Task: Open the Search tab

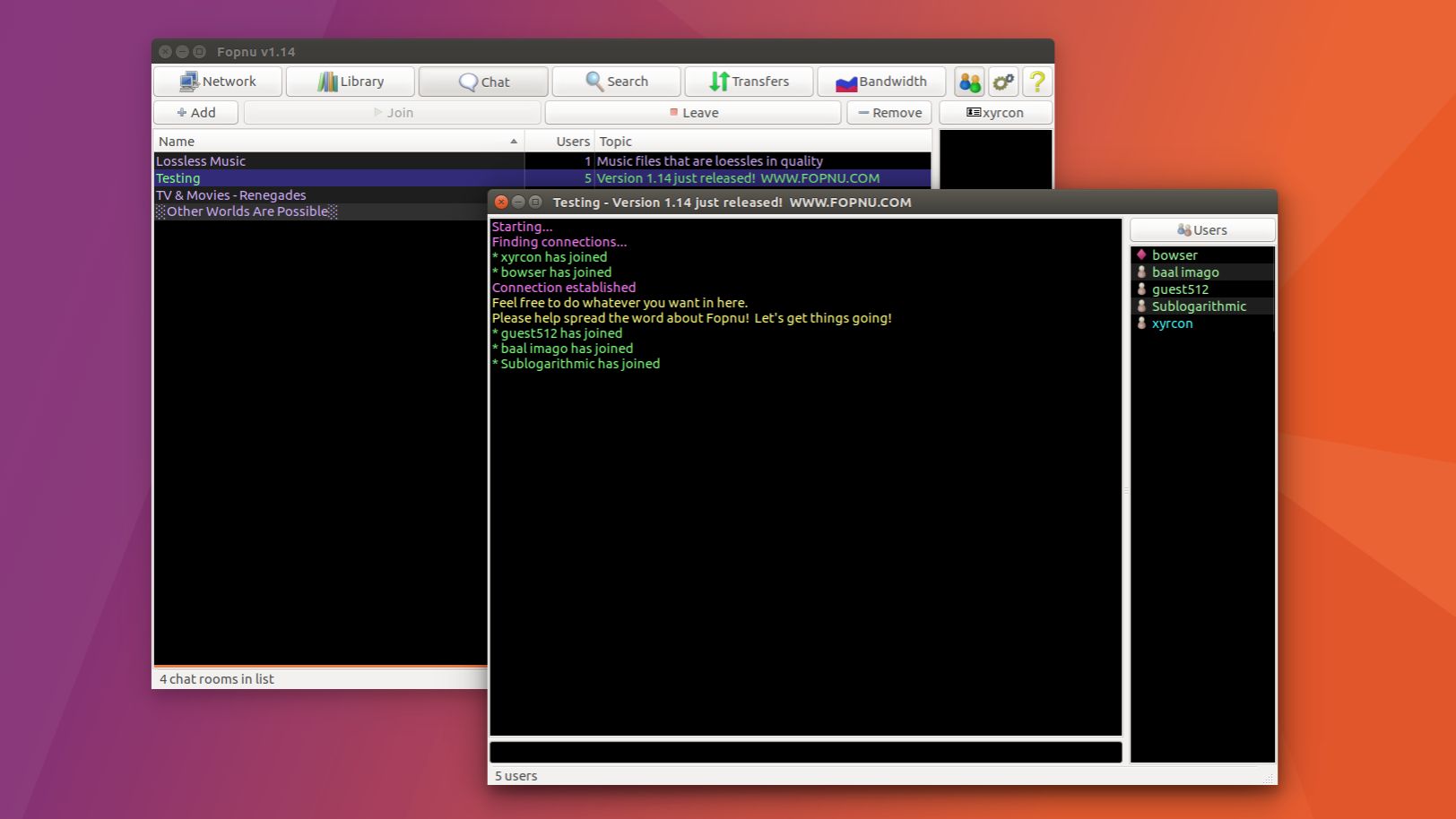Action: [x=616, y=82]
